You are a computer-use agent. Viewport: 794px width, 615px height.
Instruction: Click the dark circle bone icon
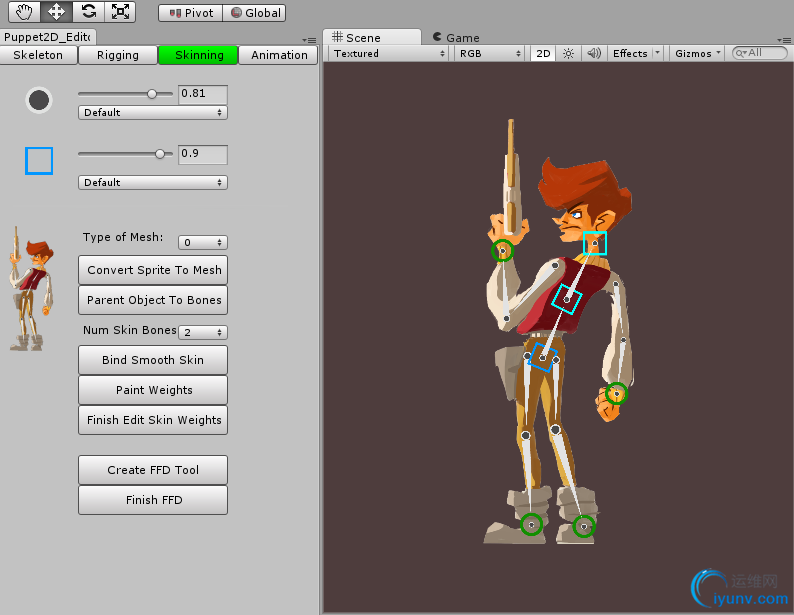pyautogui.click(x=39, y=99)
